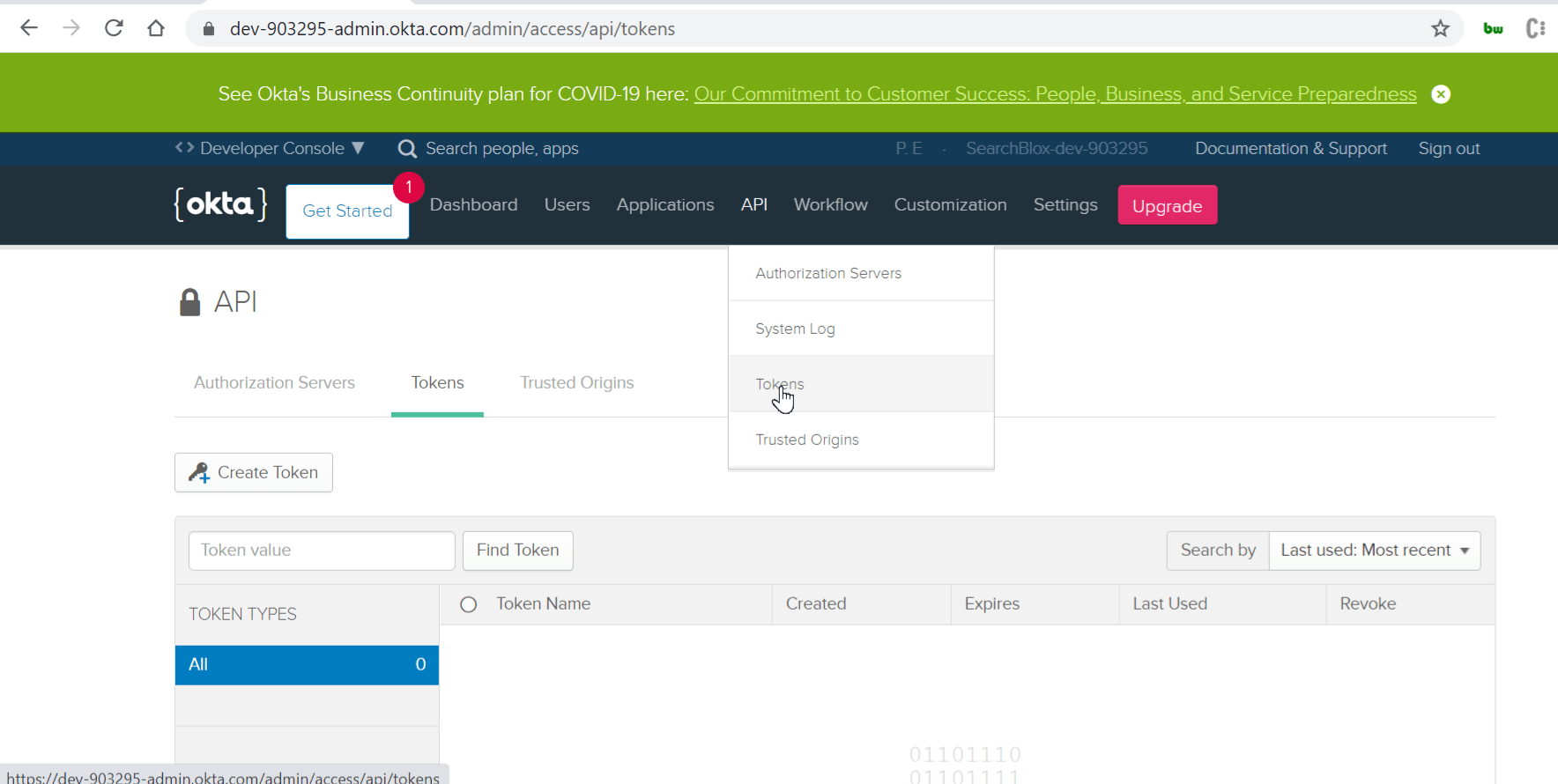Open the green bw extension icon
This screenshot has height=784, width=1558.
(x=1493, y=28)
